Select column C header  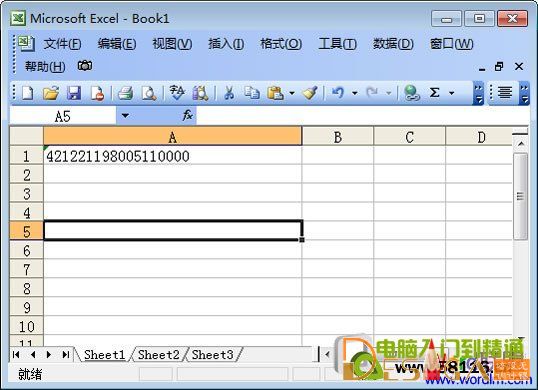pyautogui.click(x=409, y=137)
